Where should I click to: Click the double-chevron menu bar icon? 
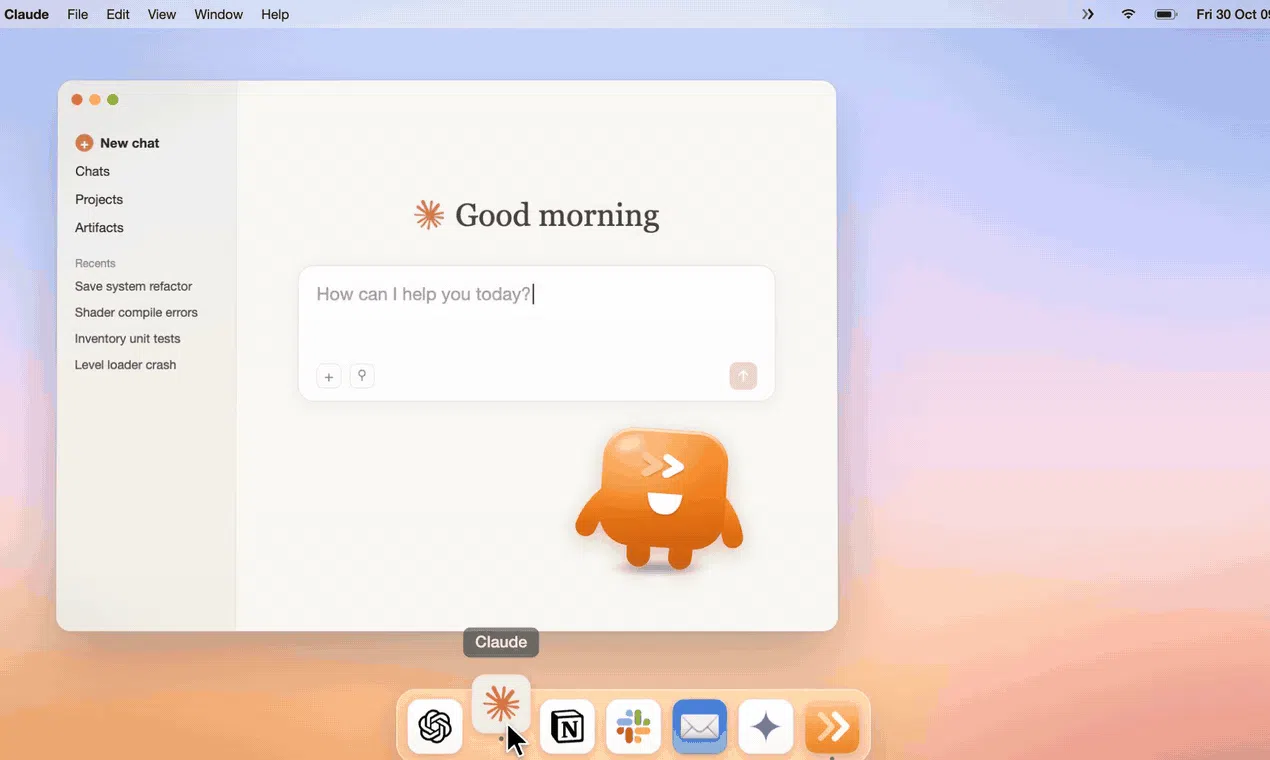1088,14
